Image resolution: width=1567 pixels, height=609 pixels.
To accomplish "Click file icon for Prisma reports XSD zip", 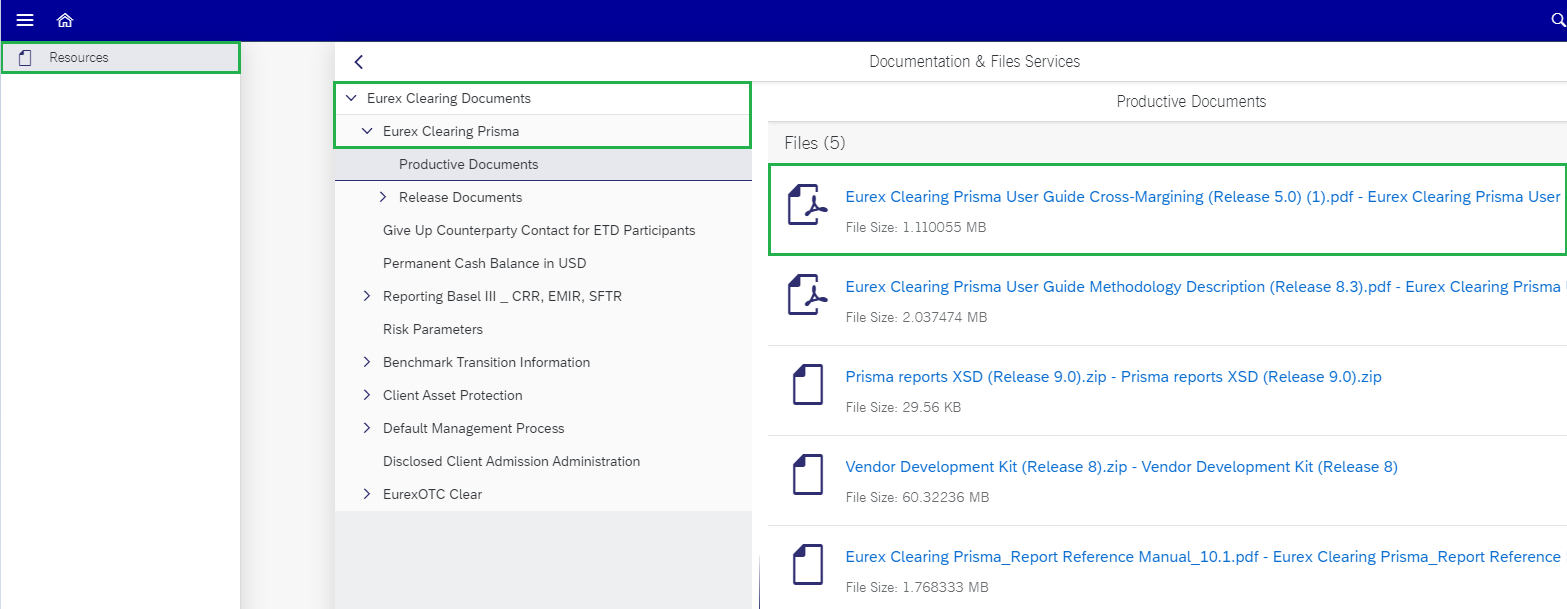I will [806, 385].
